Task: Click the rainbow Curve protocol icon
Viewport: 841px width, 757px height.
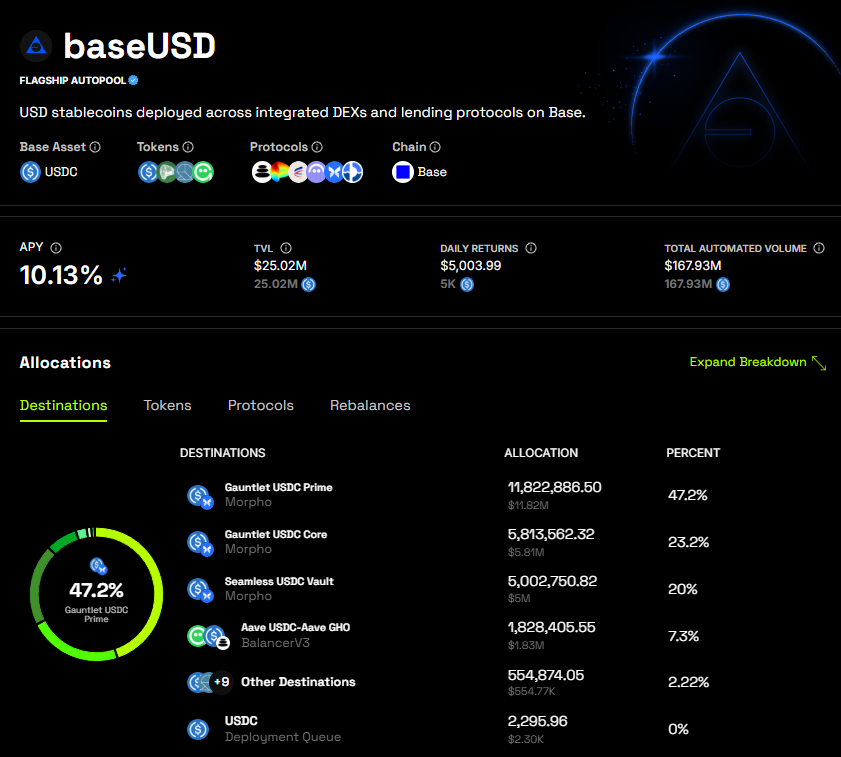Action: click(279, 172)
